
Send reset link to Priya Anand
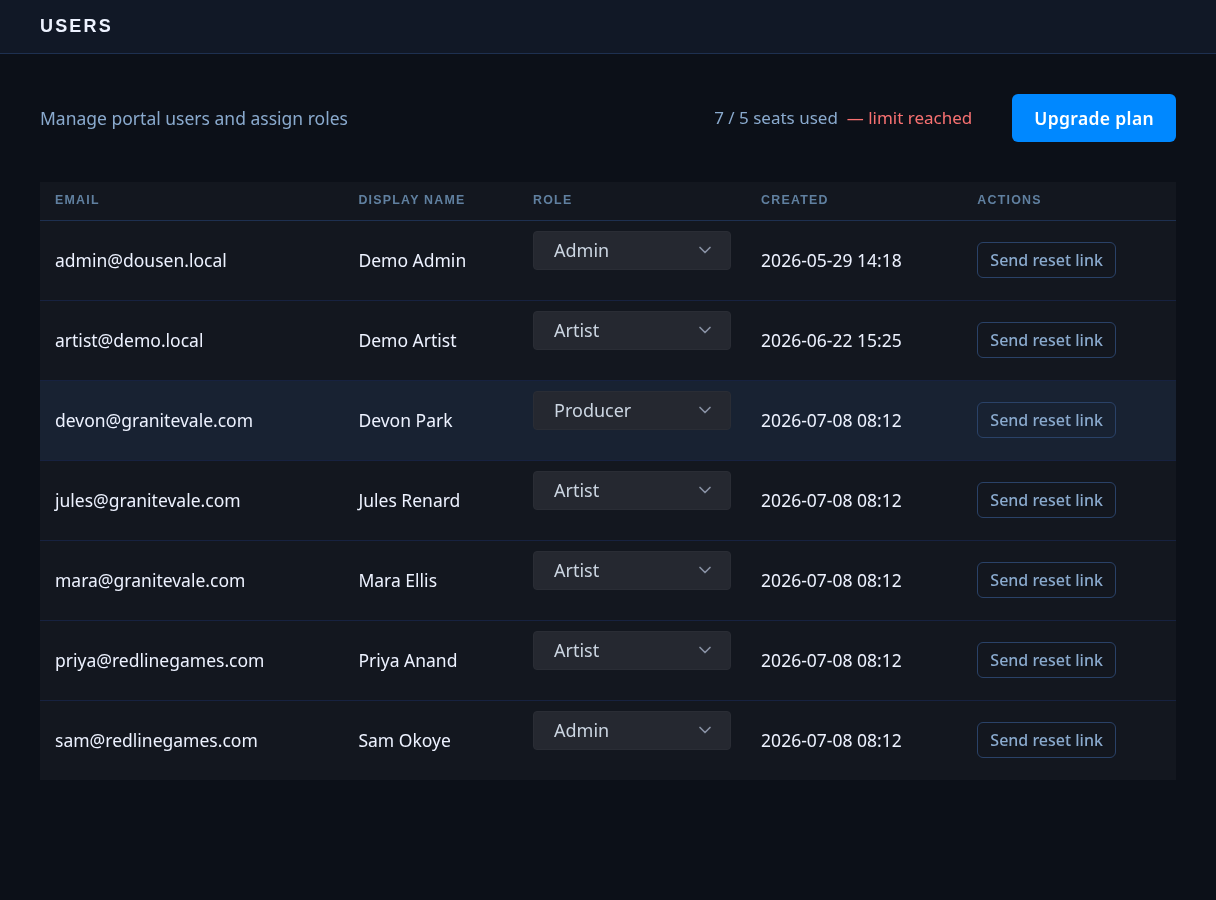click(1046, 660)
